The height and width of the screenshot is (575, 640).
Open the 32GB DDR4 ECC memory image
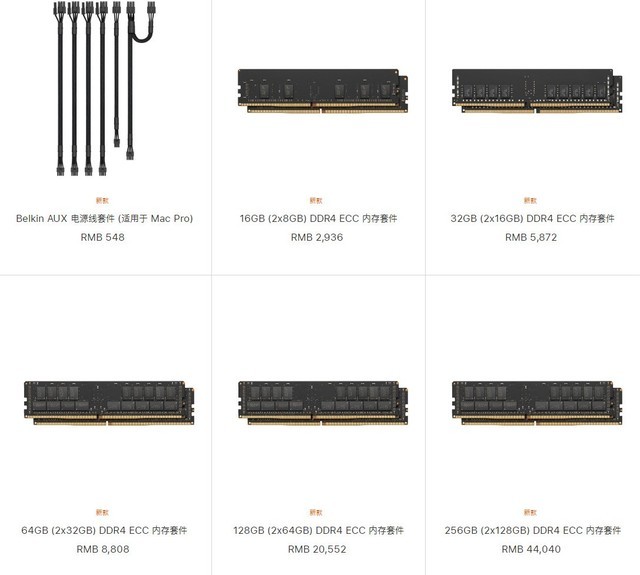coord(537,91)
